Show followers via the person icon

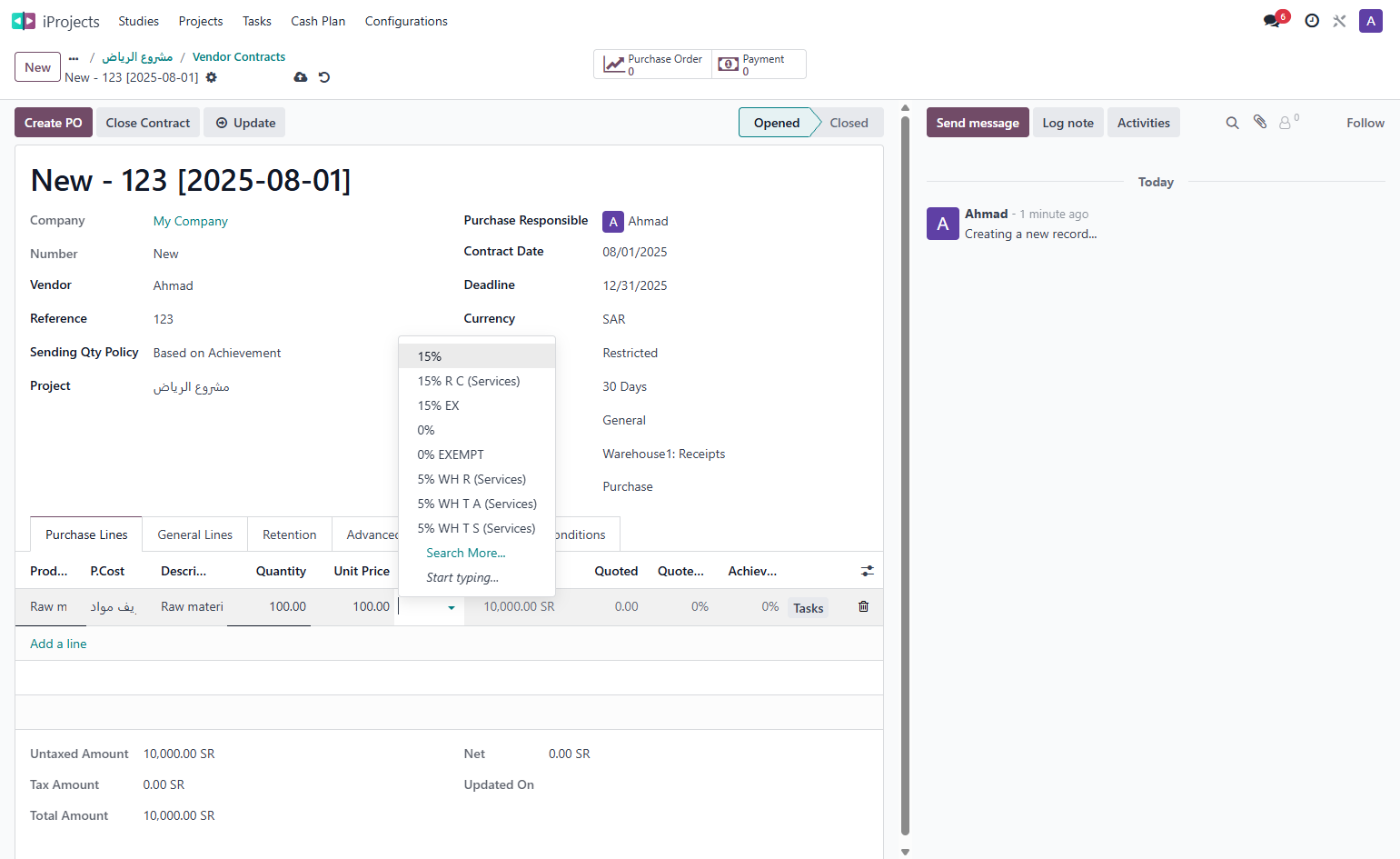1286,123
